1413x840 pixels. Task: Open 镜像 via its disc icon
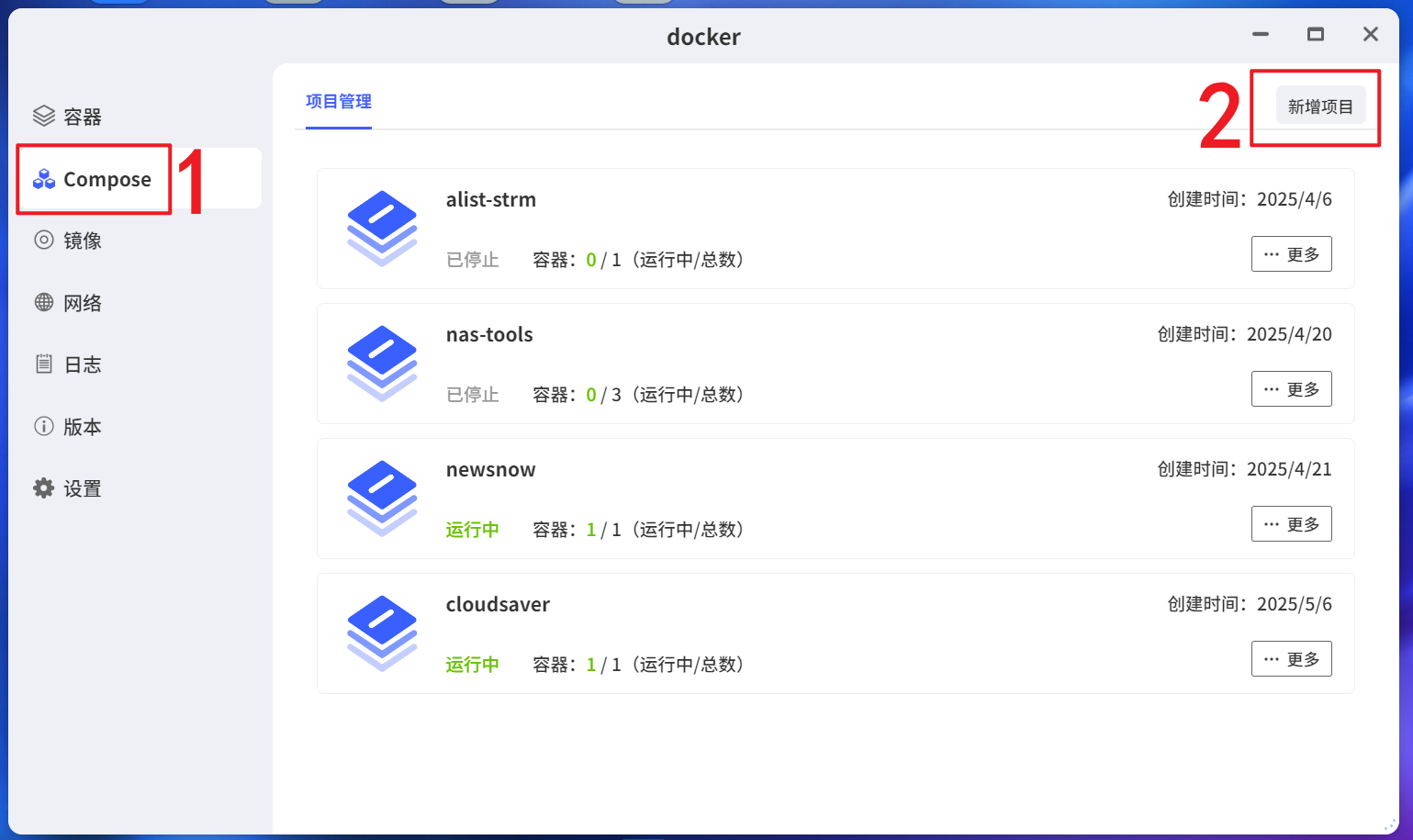click(x=42, y=240)
